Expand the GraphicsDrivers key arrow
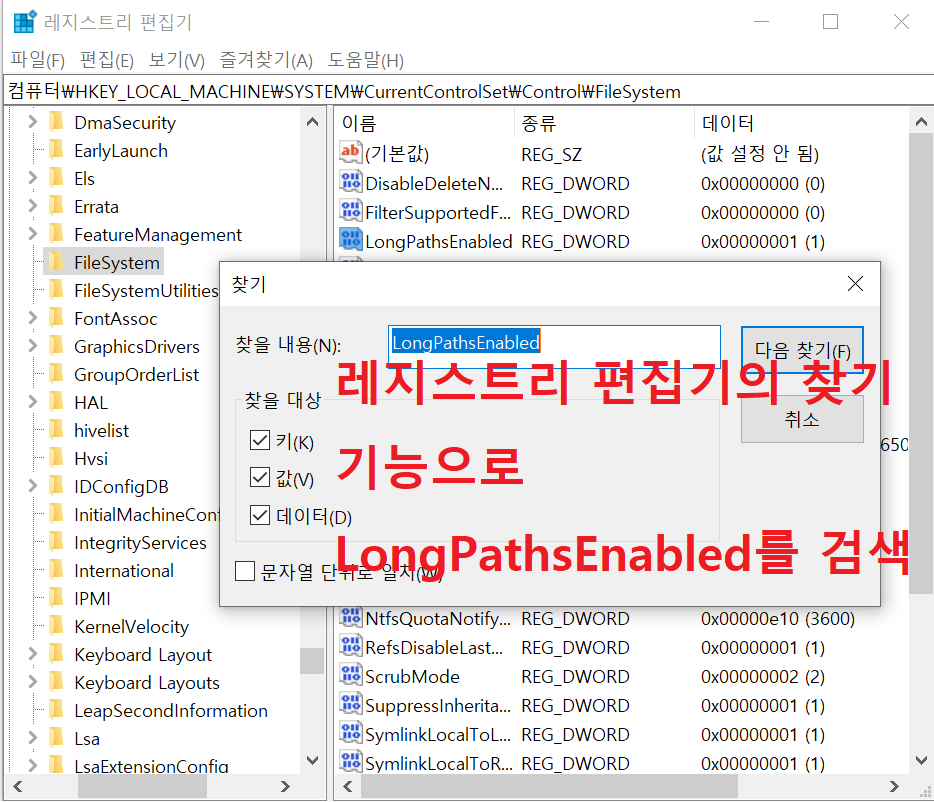The width and height of the screenshot is (934, 802). click(x=33, y=346)
